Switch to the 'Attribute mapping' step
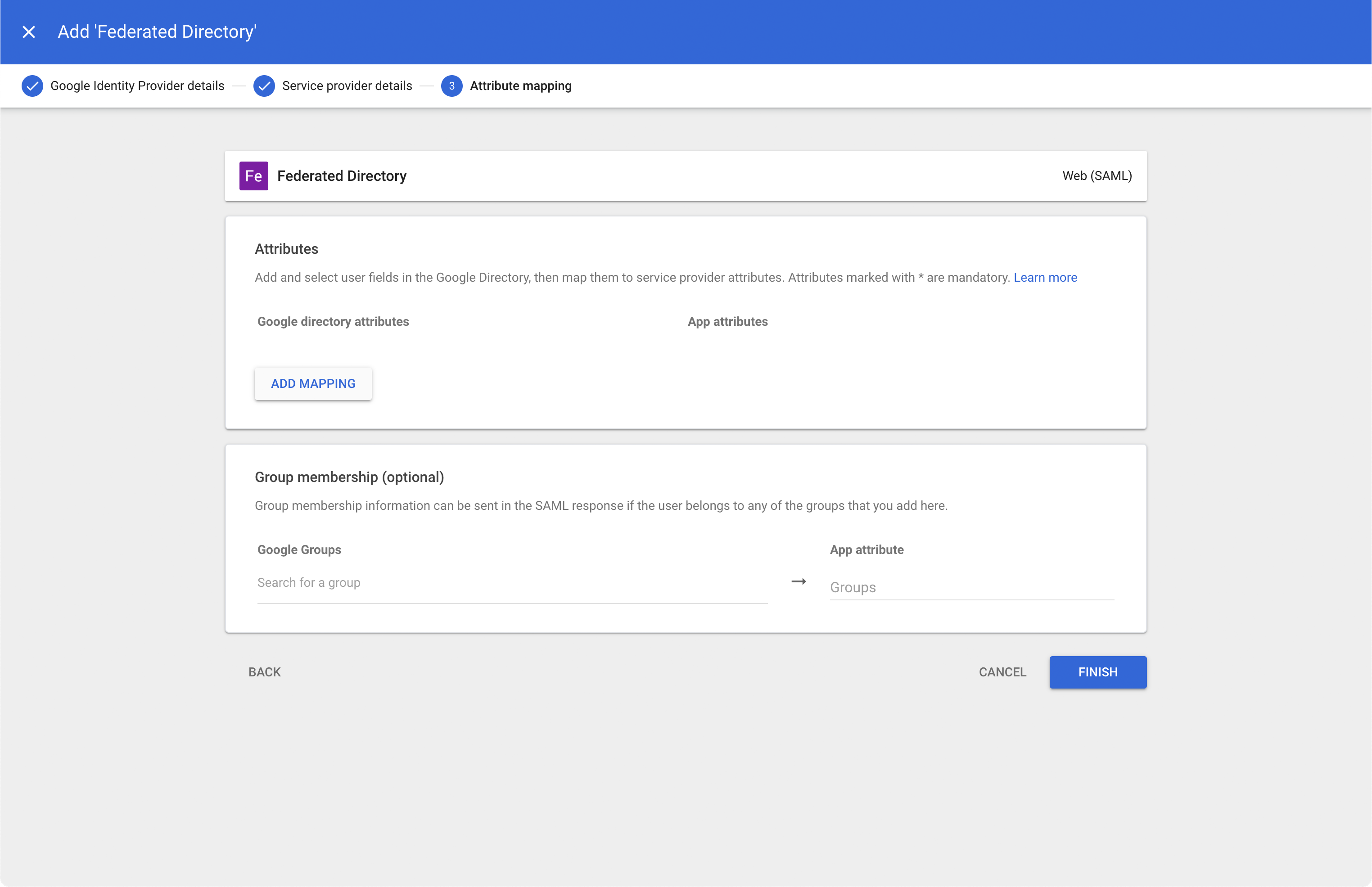 pos(520,85)
